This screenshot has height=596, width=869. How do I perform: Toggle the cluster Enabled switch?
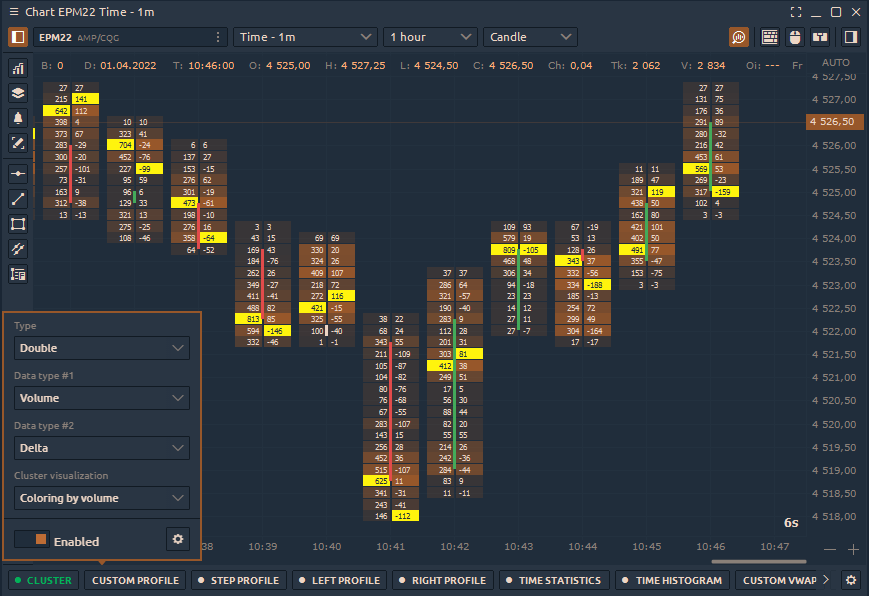[32, 540]
